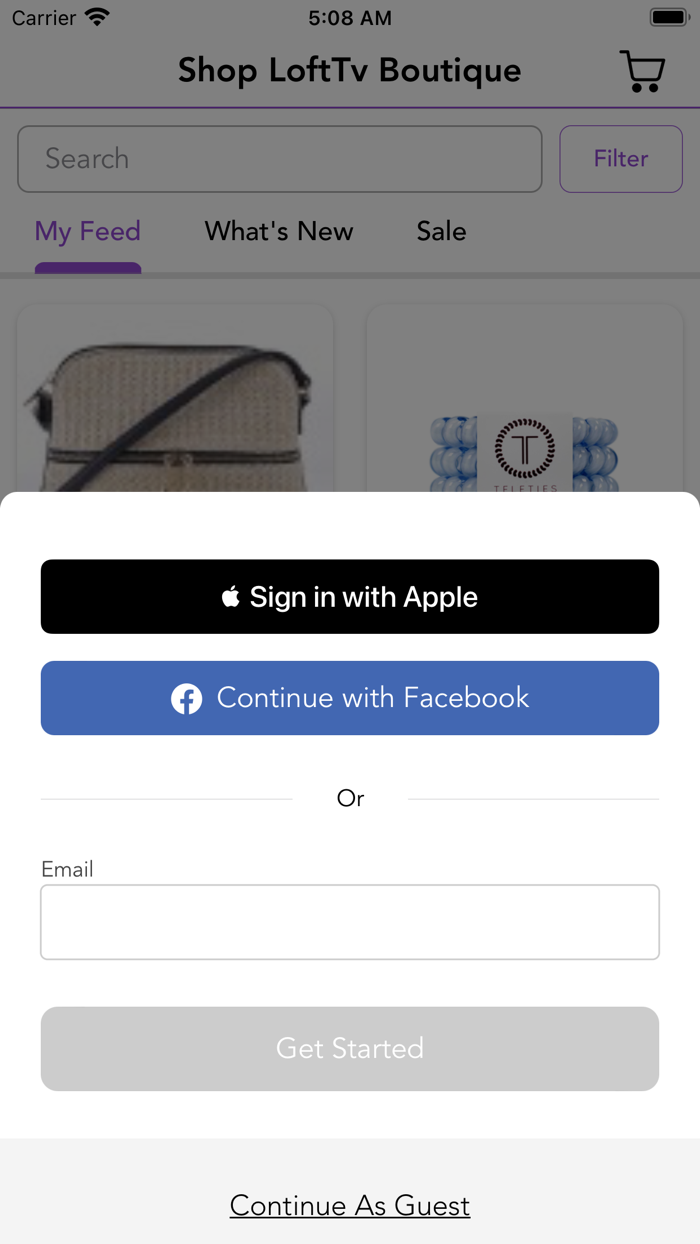
Task: Click Sign in with Apple button
Action: tap(350, 597)
